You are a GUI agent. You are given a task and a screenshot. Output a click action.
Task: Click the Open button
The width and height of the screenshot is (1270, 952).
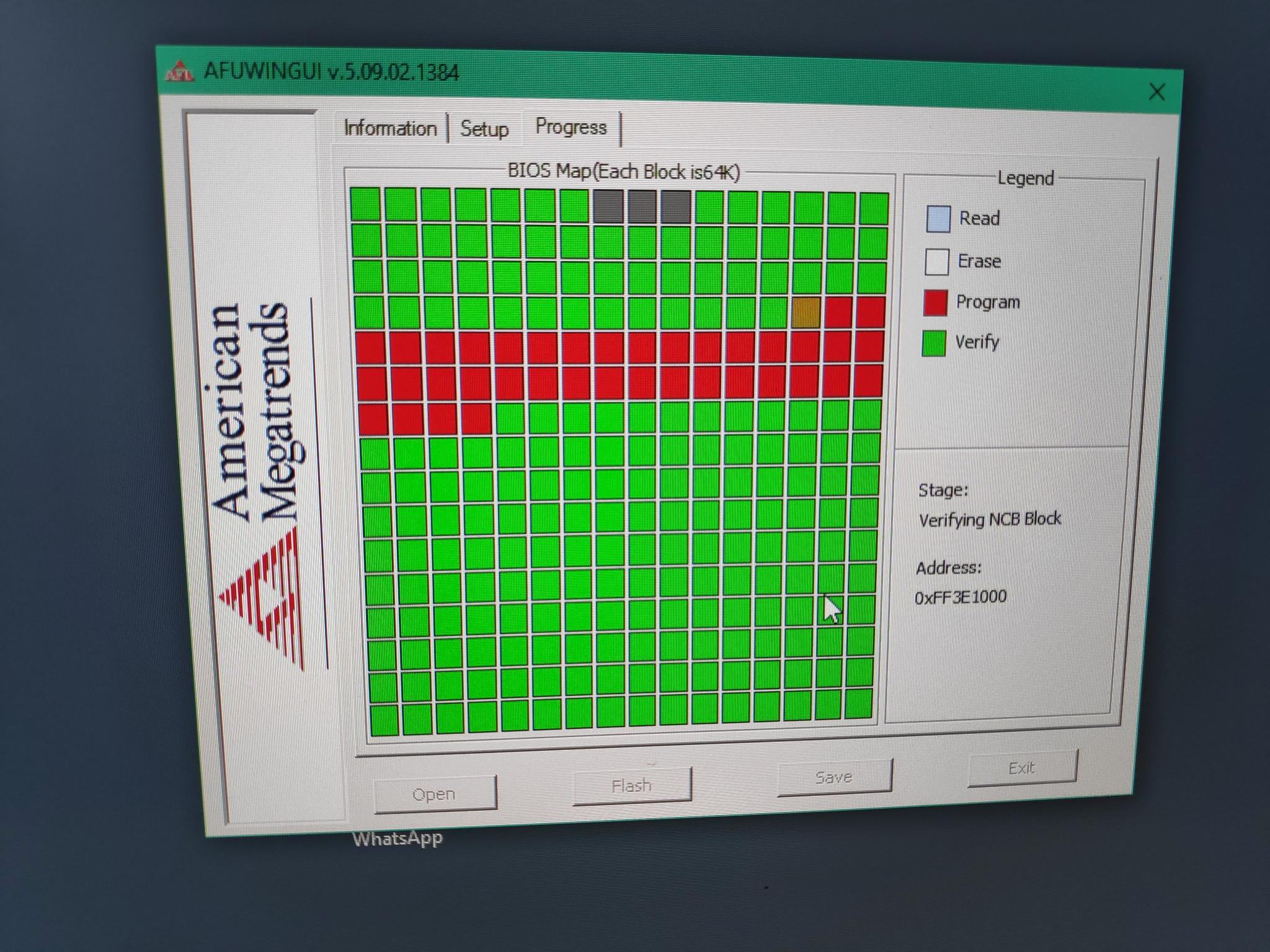point(434,793)
